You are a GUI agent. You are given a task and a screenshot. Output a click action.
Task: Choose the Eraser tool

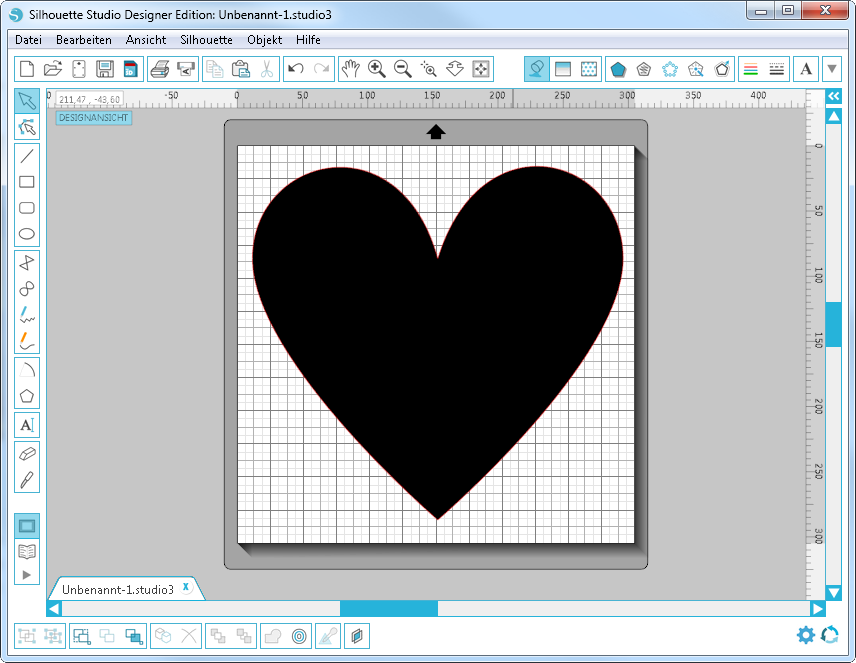point(27,453)
